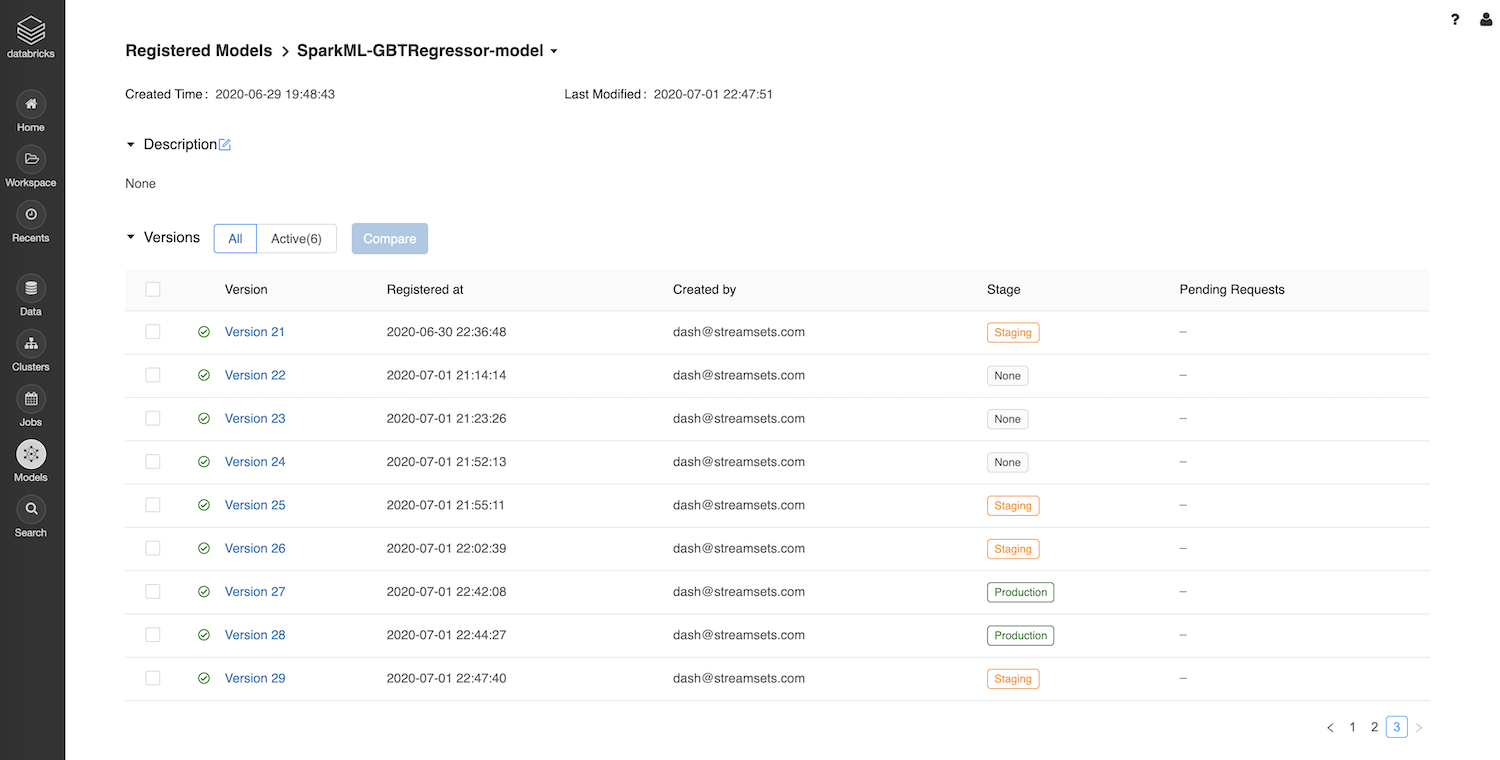Click the green status icon for Version 24

coord(204,462)
